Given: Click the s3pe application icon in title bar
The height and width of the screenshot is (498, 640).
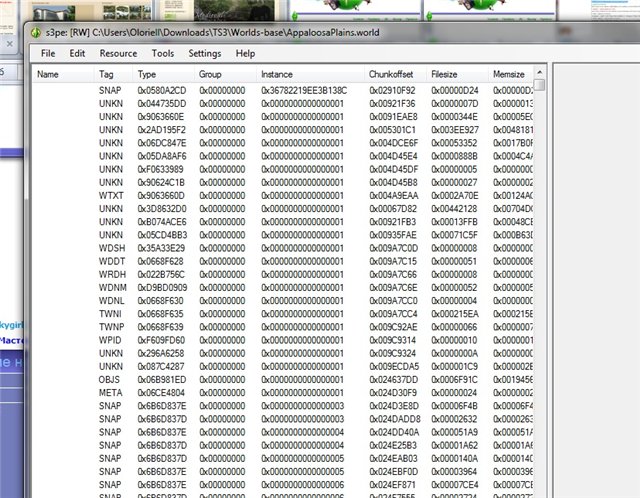Looking at the screenshot, I should tap(37, 33).
